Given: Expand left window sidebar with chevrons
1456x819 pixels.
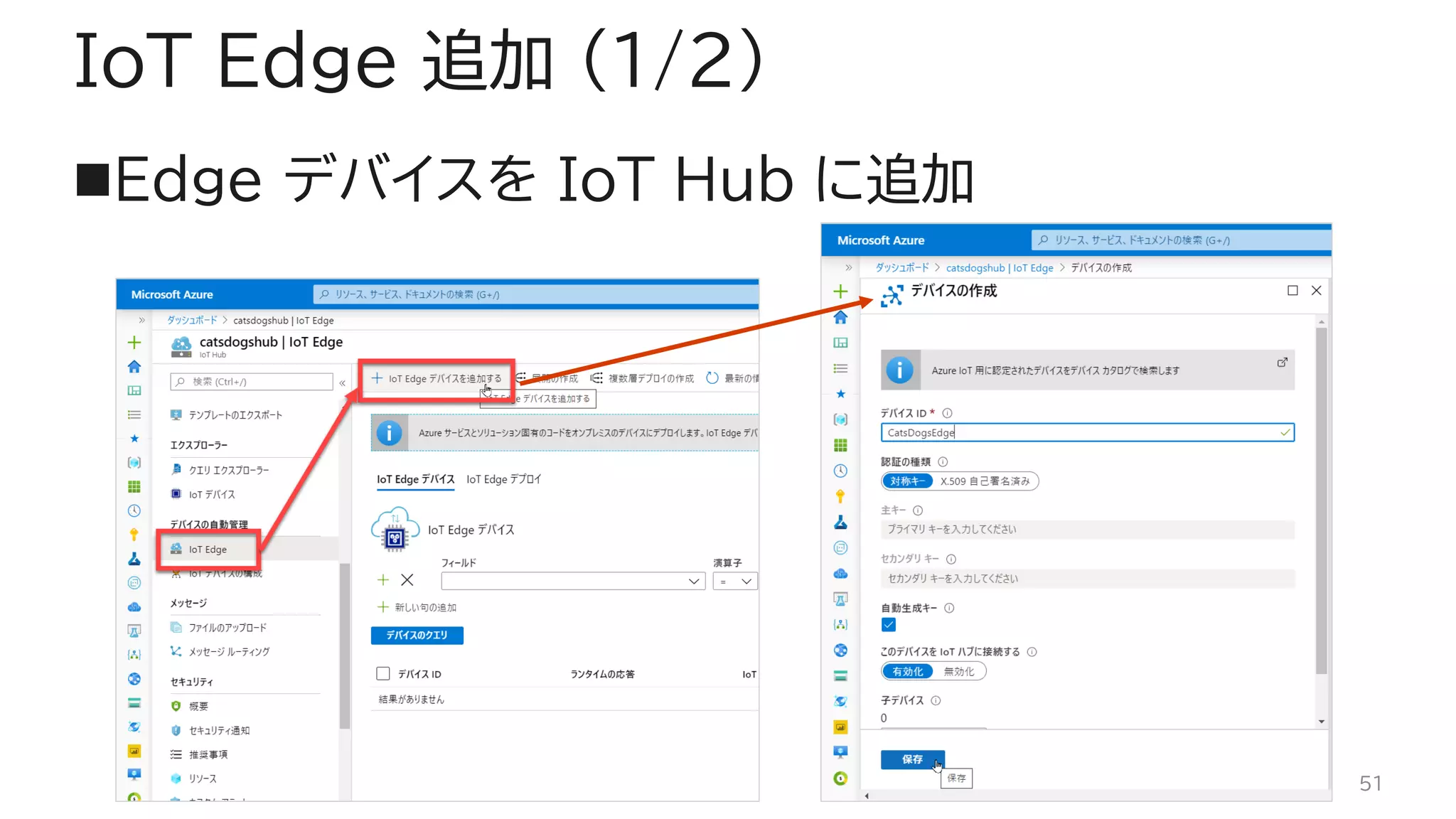Looking at the screenshot, I should coord(141,320).
